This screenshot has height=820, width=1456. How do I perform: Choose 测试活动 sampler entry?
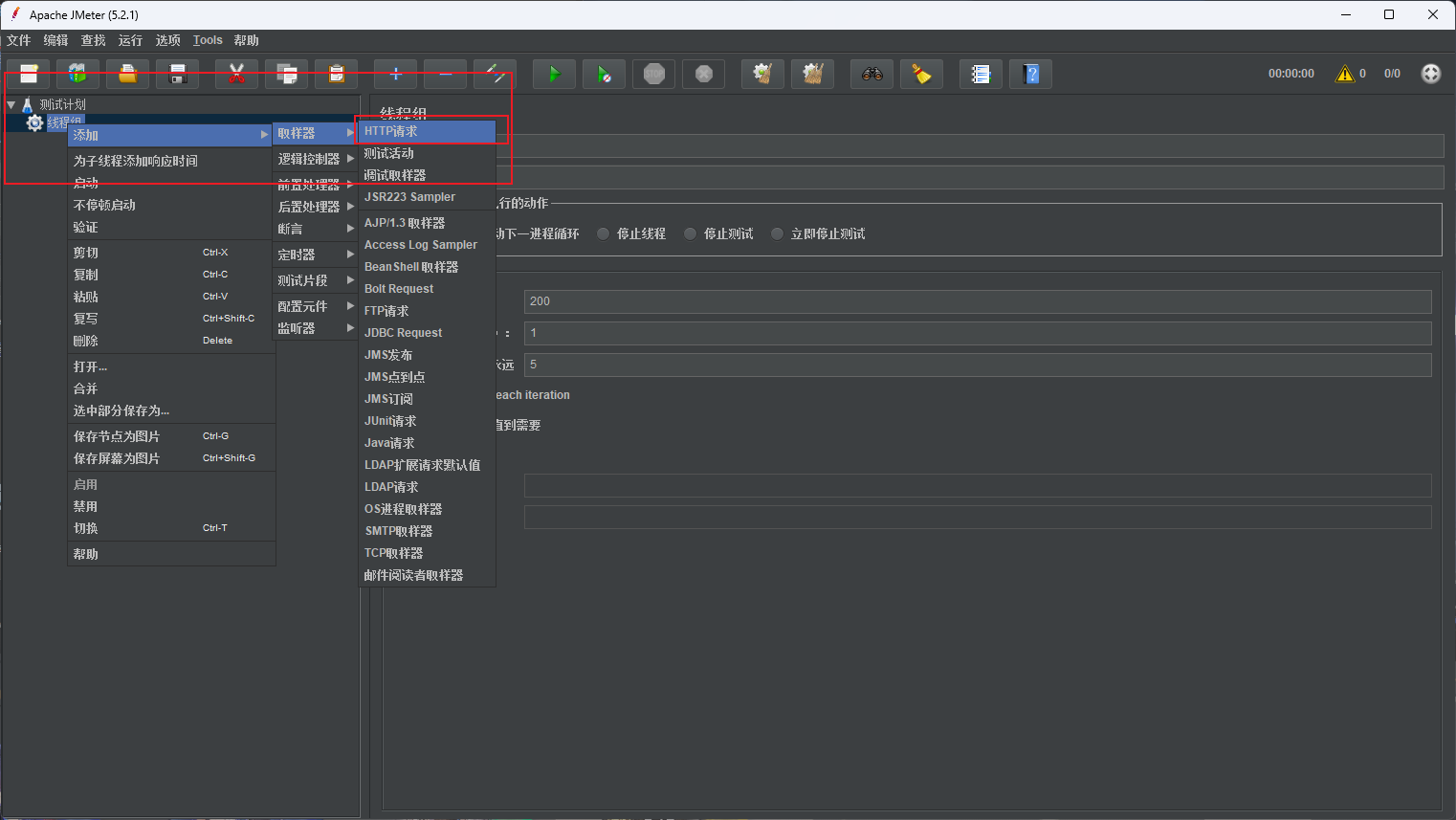coord(428,153)
